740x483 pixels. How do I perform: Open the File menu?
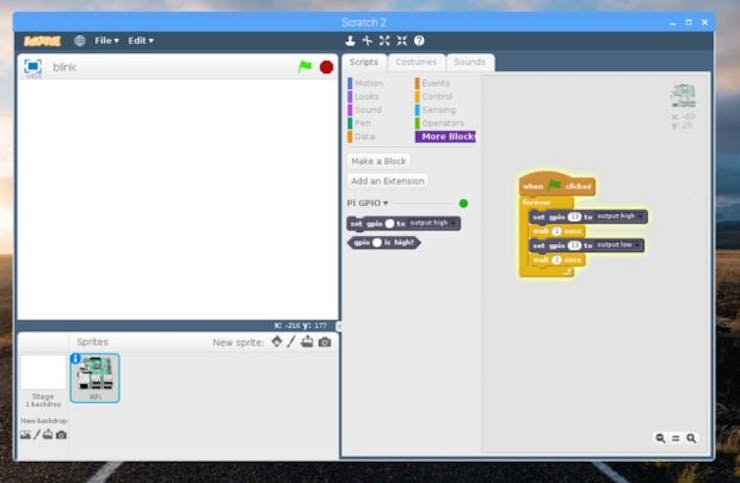(x=107, y=41)
